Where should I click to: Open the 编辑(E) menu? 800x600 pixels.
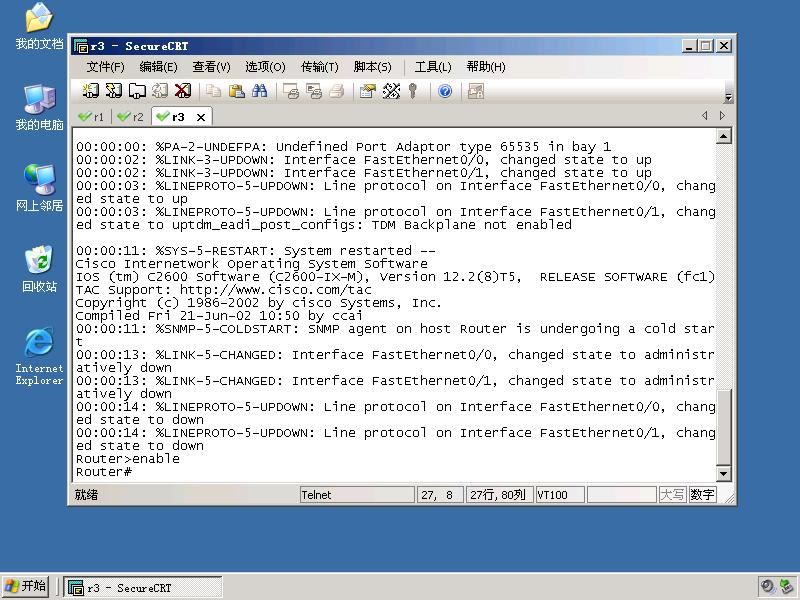click(x=158, y=67)
